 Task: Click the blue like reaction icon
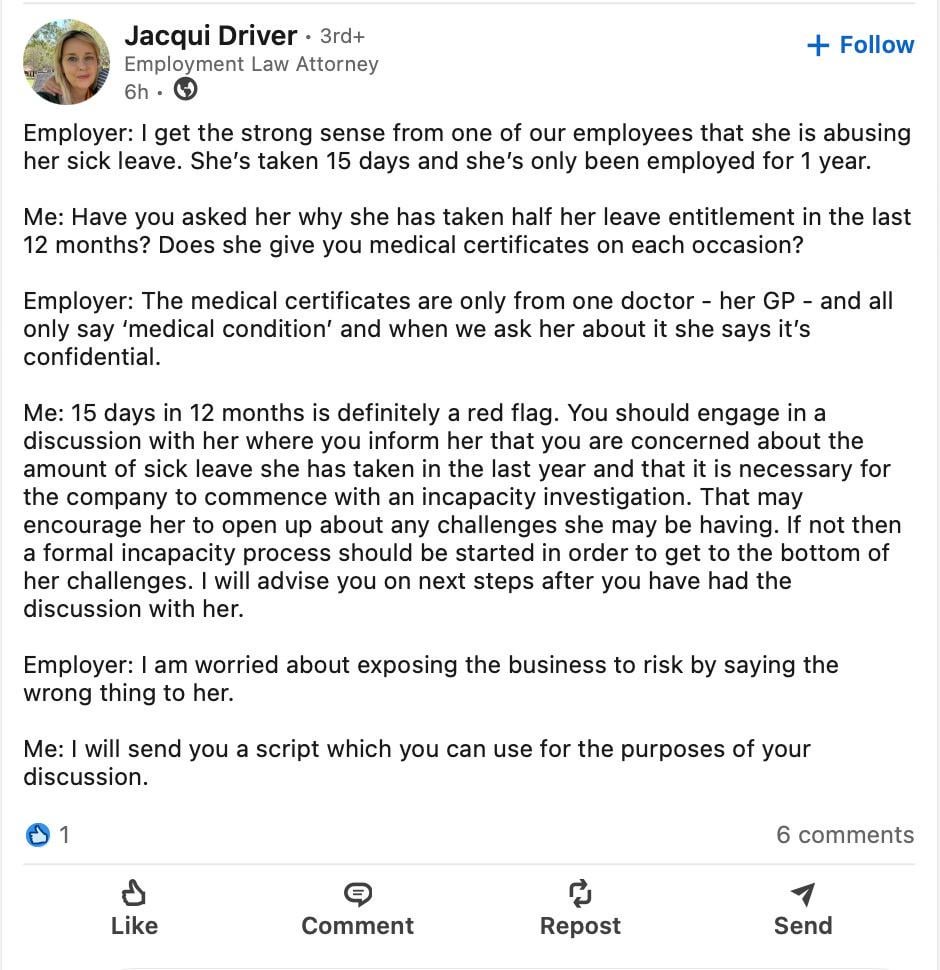click(37, 834)
